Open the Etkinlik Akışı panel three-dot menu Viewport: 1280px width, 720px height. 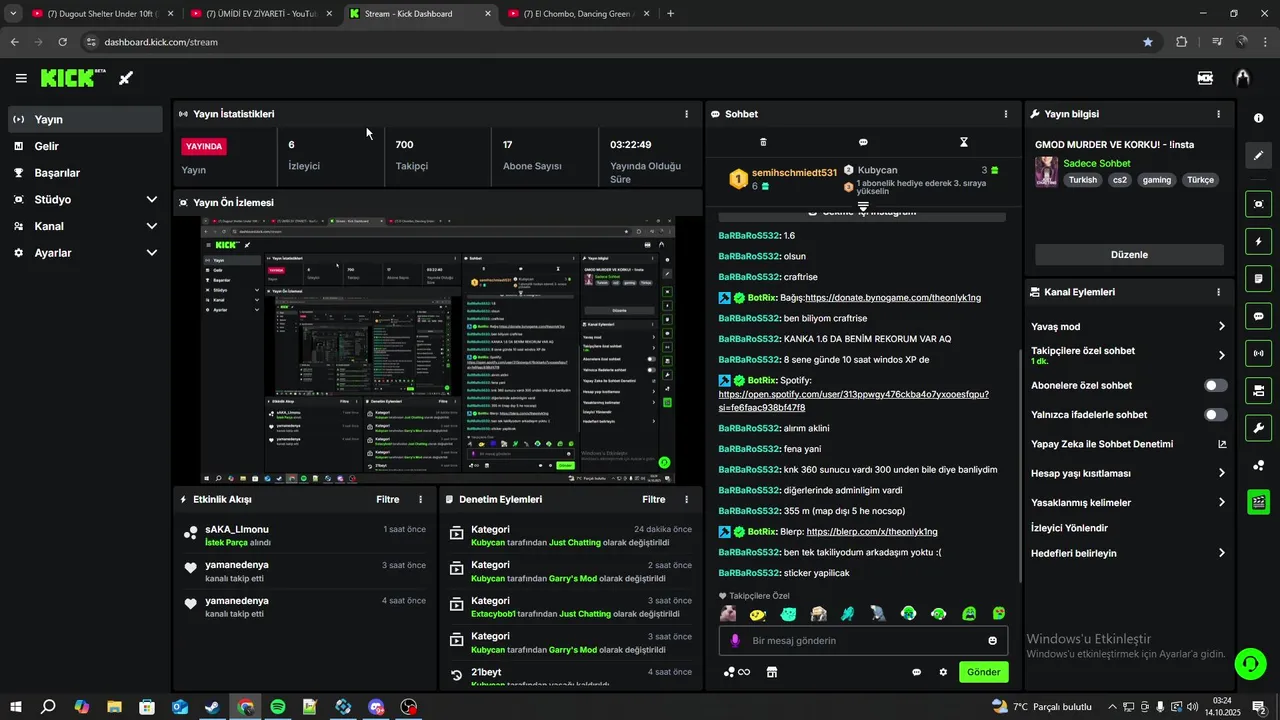click(x=420, y=499)
